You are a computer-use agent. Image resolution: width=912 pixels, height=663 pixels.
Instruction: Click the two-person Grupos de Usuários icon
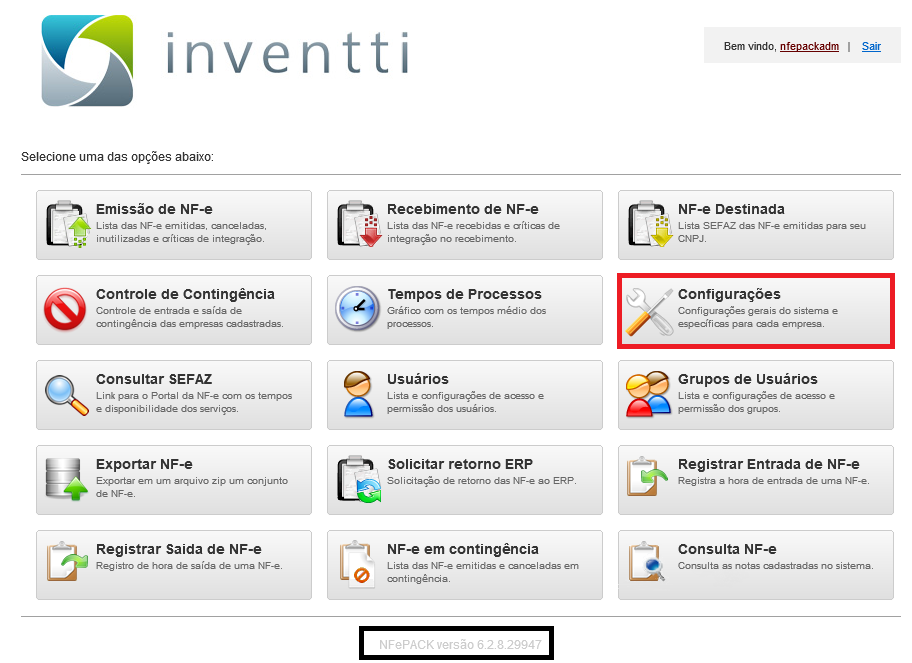649,395
